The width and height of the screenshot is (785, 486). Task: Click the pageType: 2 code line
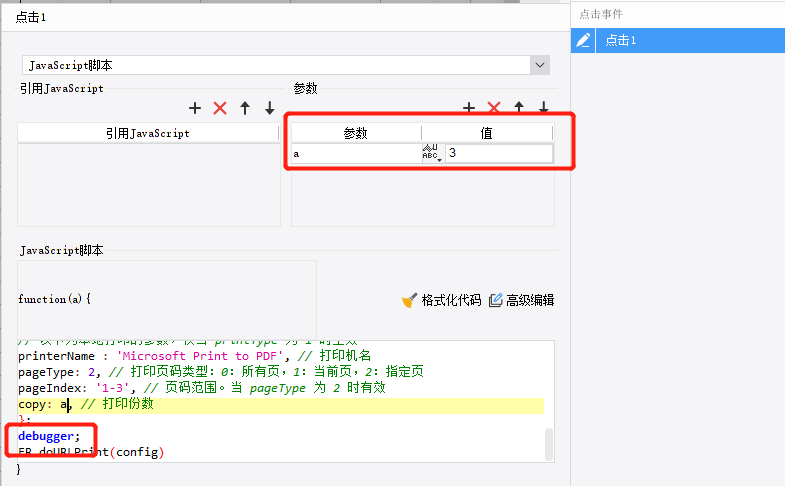pyautogui.click(x=221, y=372)
